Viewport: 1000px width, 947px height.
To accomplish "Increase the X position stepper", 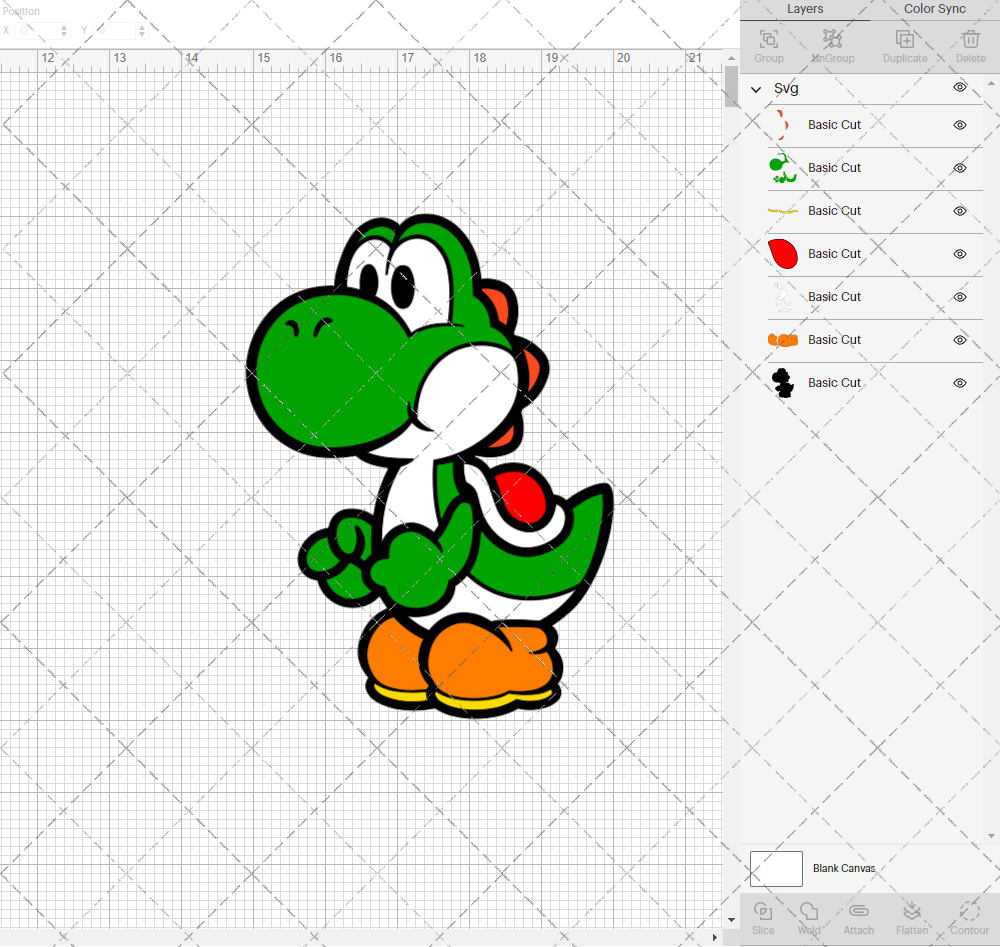I will (x=65, y=26).
